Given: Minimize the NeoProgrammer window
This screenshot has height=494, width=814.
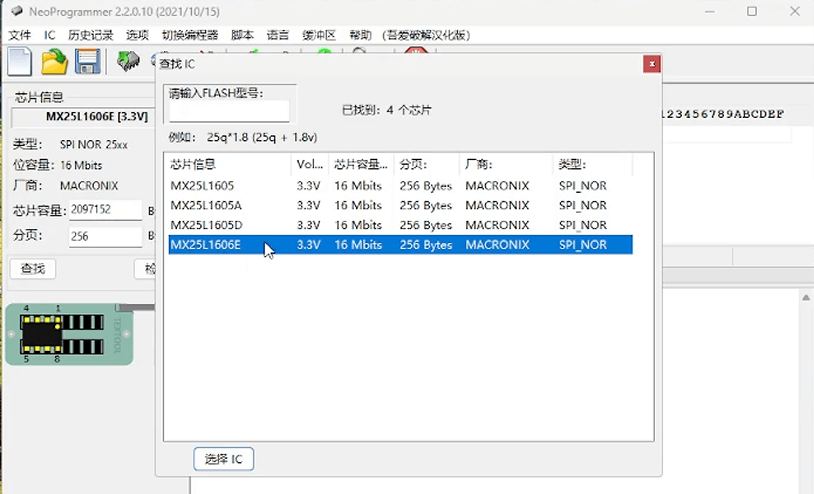Looking at the screenshot, I should click(x=710, y=11).
